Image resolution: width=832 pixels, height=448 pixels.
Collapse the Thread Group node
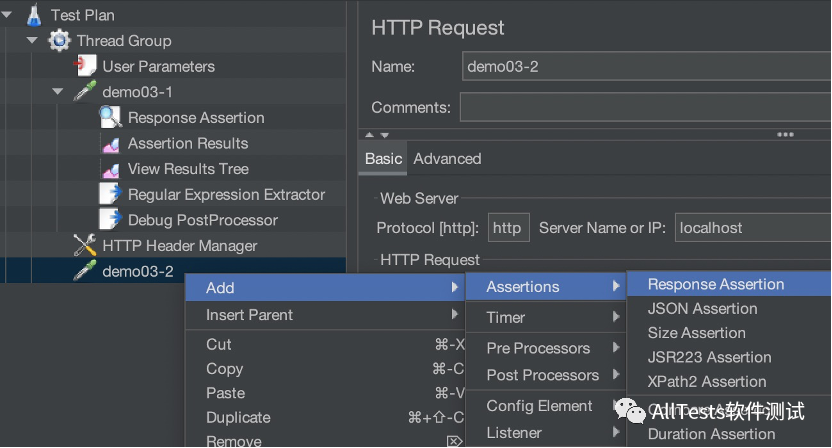tap(33, 41)
